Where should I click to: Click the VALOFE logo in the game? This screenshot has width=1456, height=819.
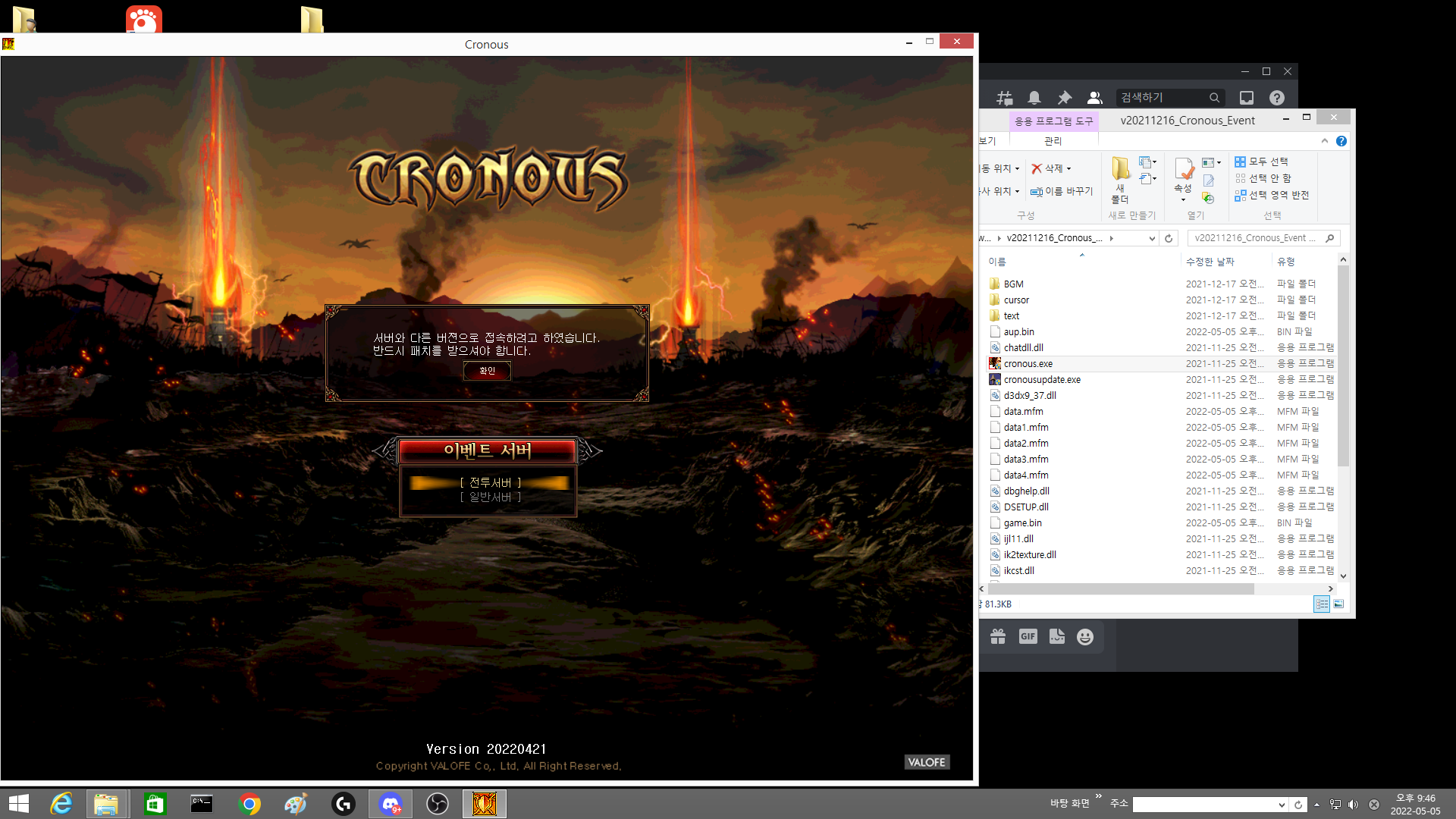(x=927, y=762)
